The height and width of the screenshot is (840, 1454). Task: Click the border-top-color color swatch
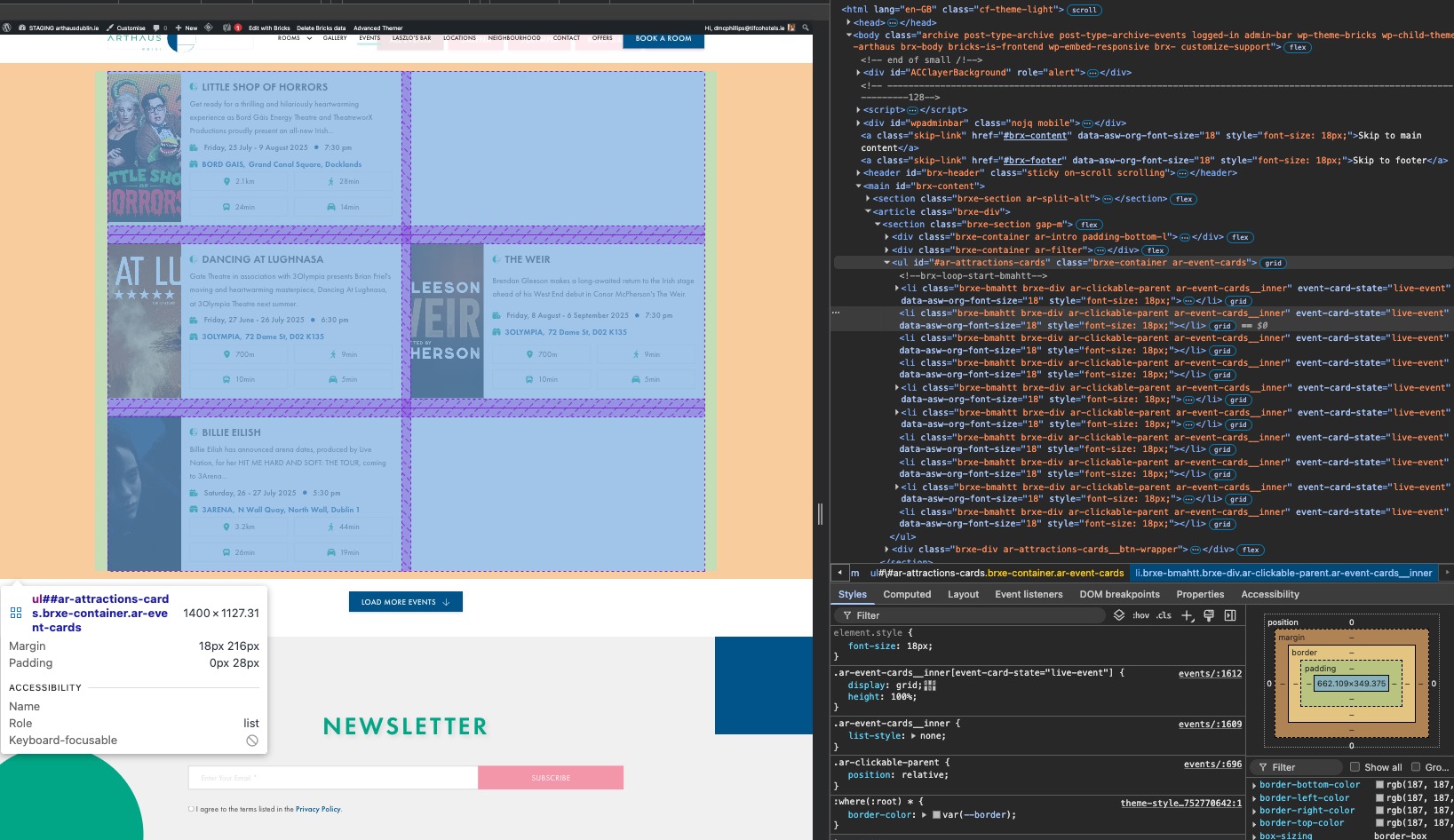[1379, 823]
